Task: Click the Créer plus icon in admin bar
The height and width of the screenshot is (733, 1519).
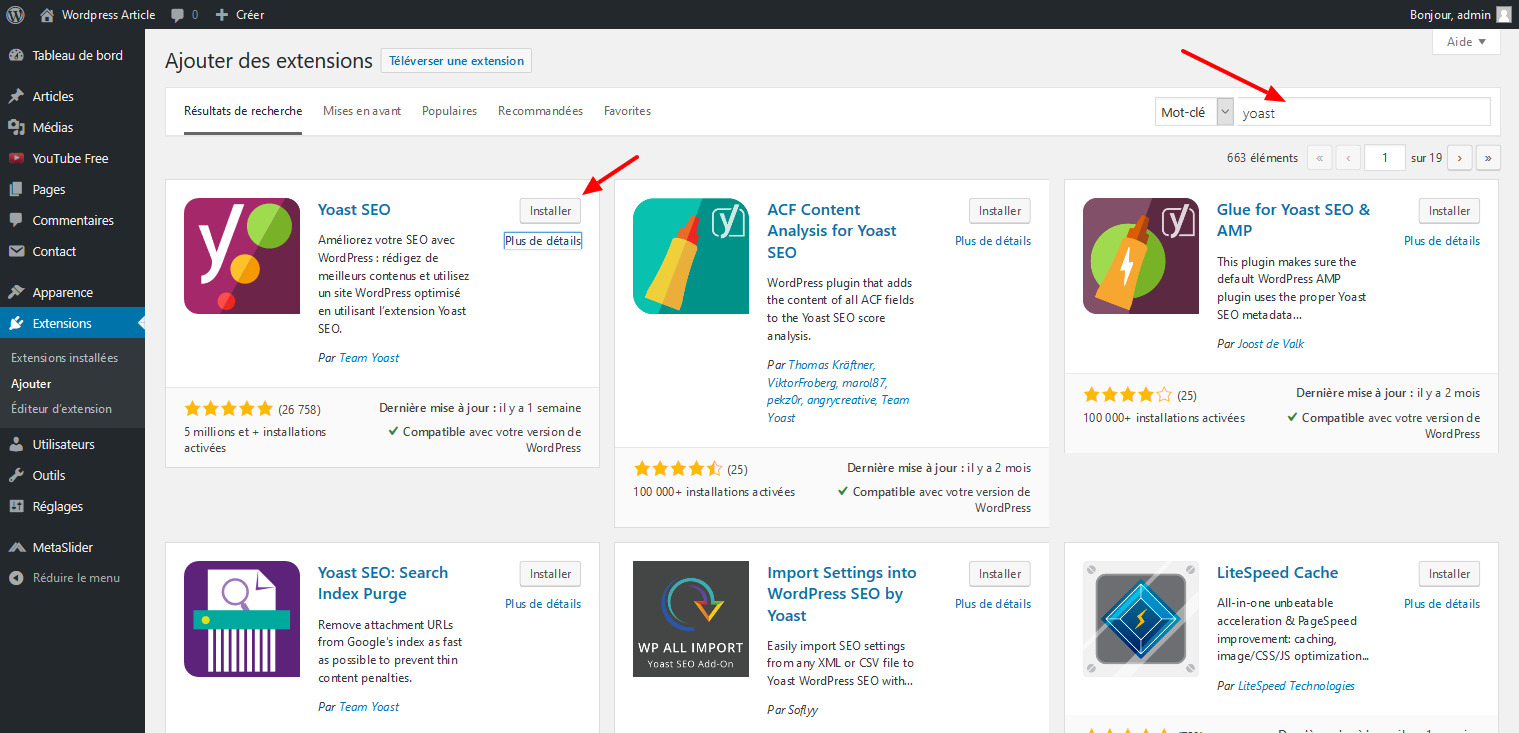Action: pyautogui.click(x=222, y=15)
